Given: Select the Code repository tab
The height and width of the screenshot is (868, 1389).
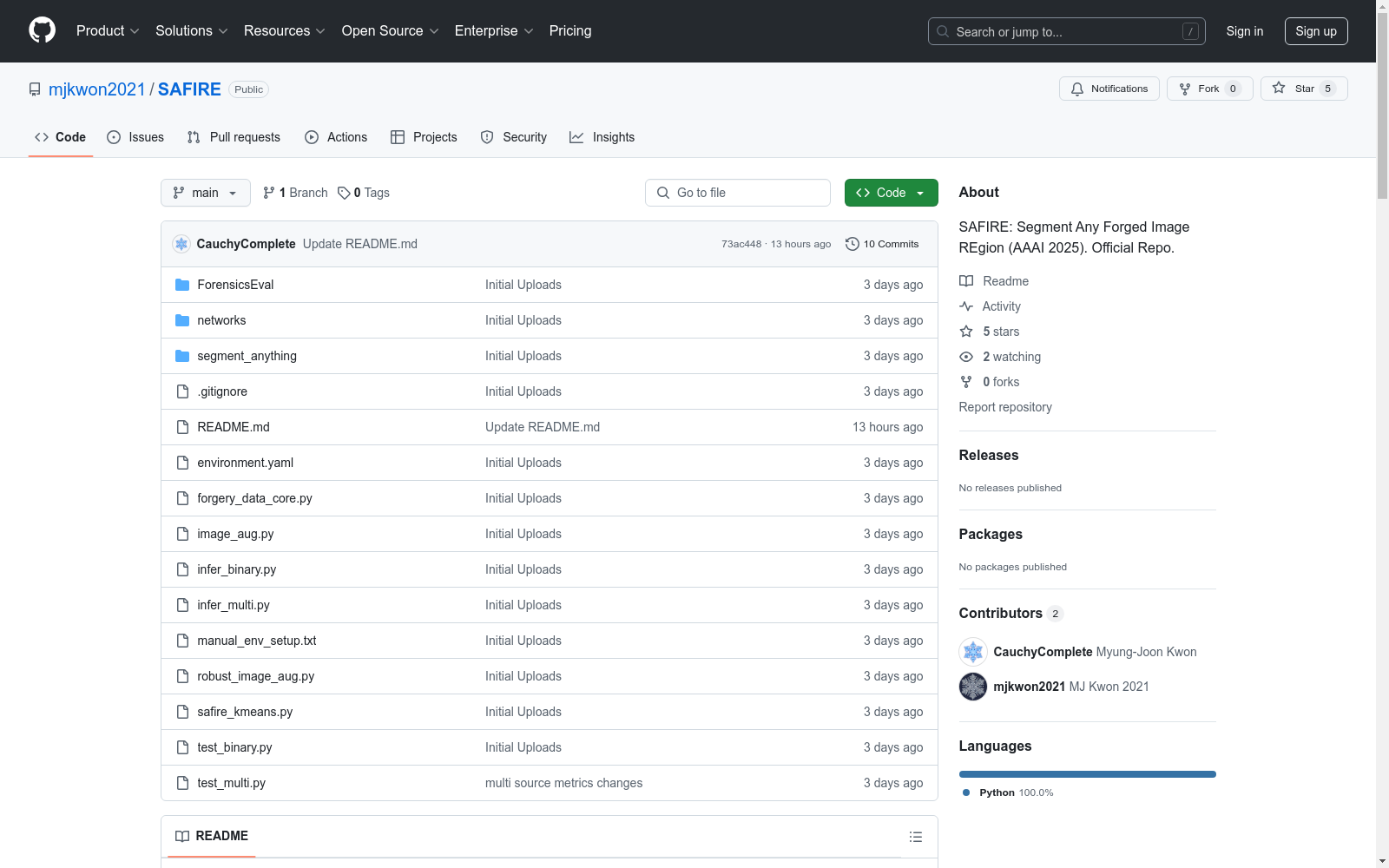Looking at the screenshot, I should [x=61, y=137].
